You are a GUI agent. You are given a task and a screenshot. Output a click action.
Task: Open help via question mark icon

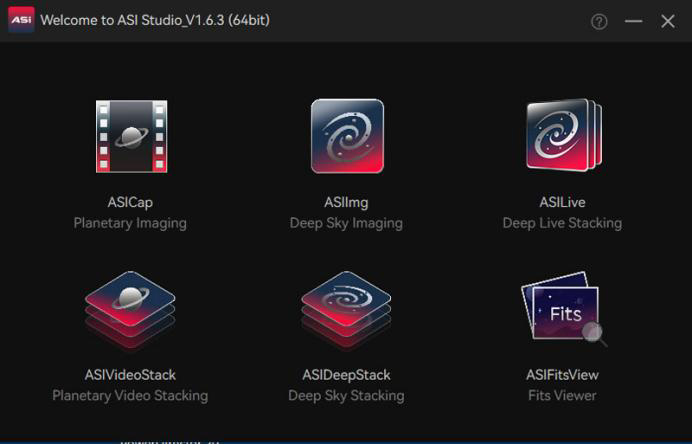point(599,21)
